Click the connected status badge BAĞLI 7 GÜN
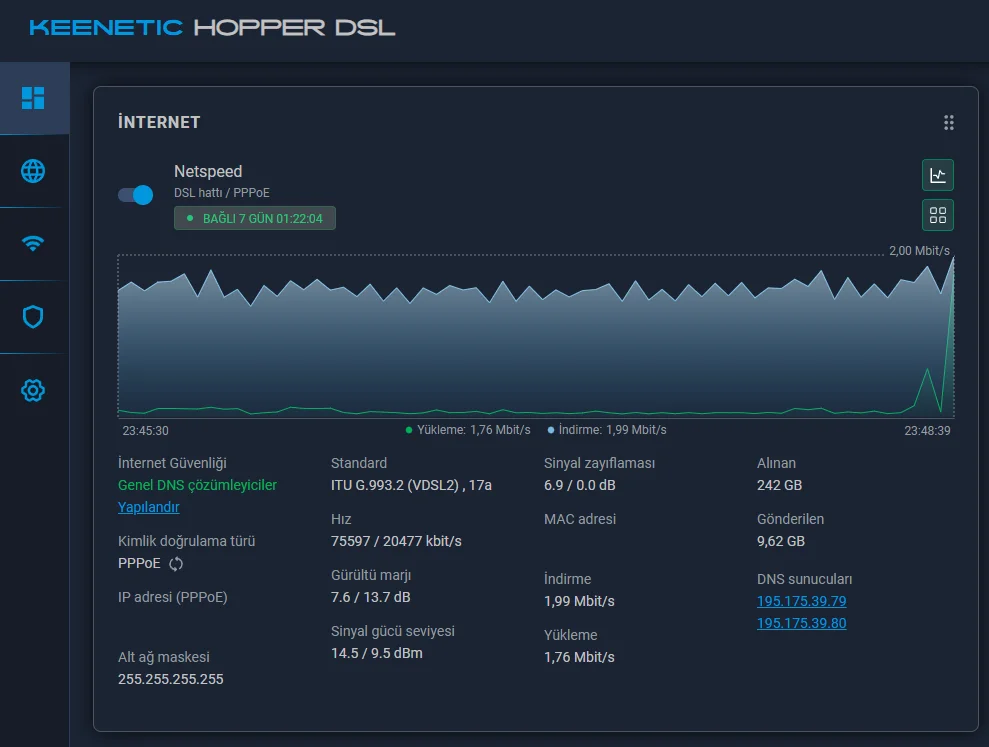This screenshot has height=747, width=989. (x=255, y=218)
